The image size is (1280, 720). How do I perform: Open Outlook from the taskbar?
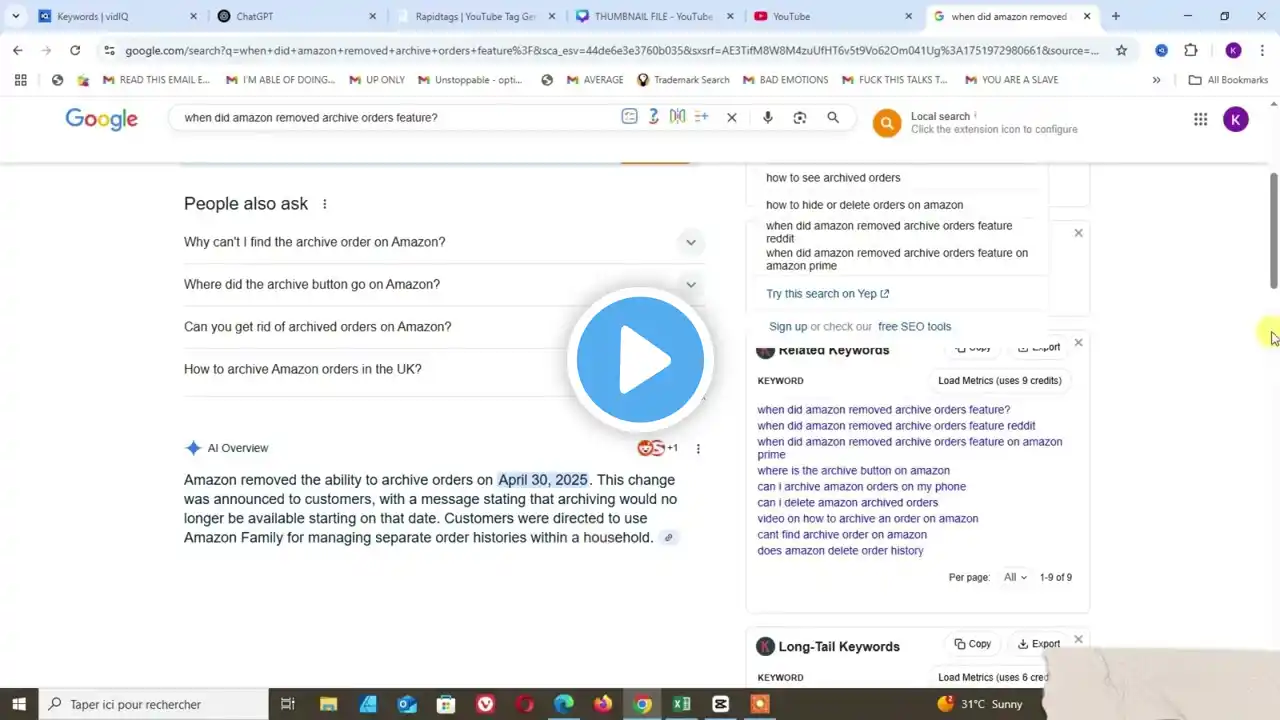[x=407, y=704]
